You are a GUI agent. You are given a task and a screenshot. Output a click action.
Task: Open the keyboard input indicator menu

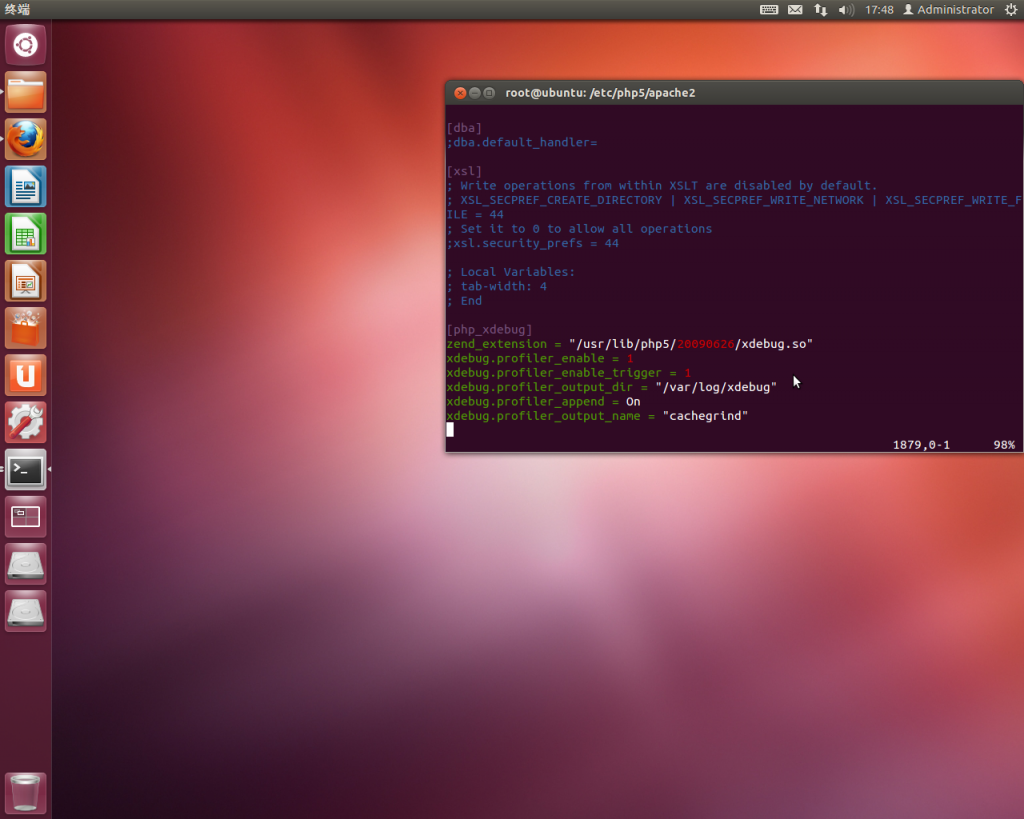point(769,10)
